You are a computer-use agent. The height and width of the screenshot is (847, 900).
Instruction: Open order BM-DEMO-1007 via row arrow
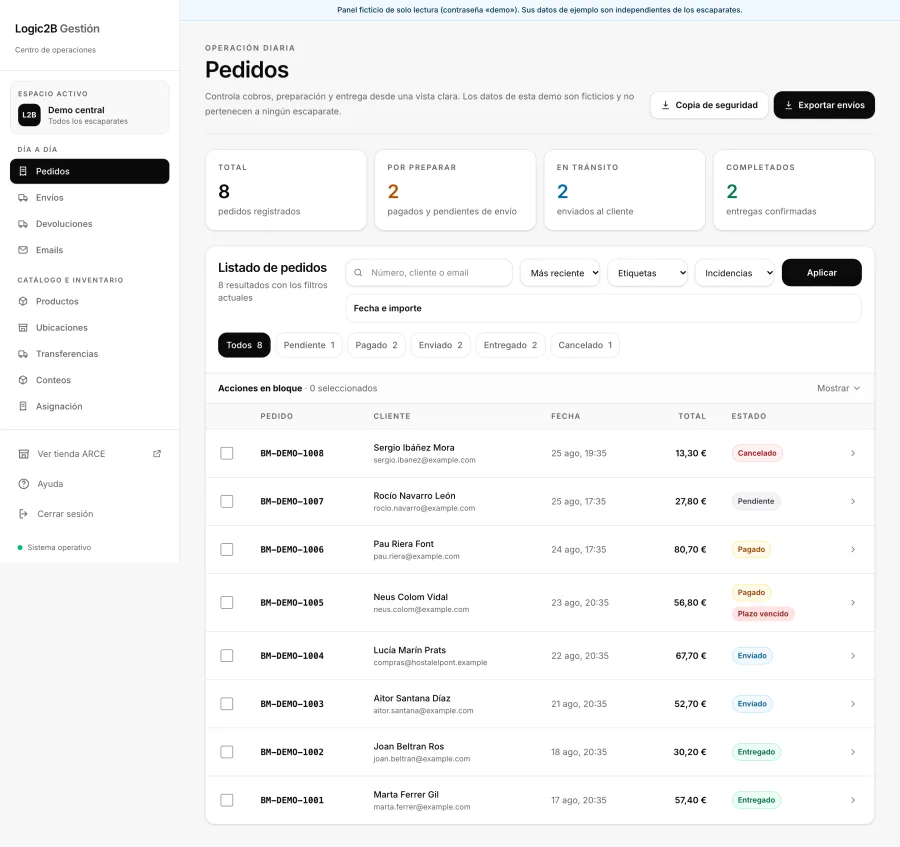[x=853, y=502]
